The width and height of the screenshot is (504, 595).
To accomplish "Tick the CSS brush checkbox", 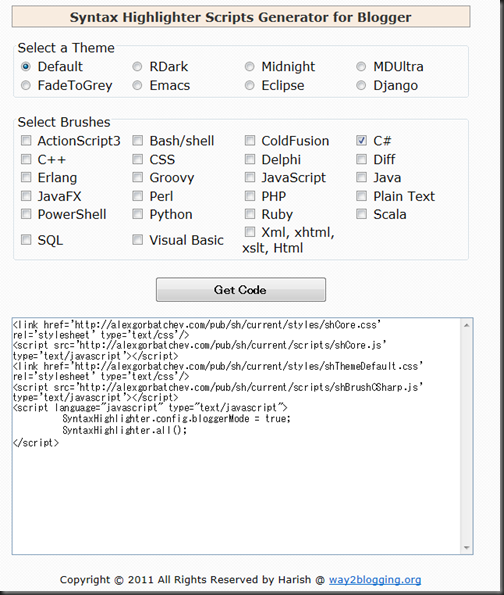I will [x=137, y=159].
